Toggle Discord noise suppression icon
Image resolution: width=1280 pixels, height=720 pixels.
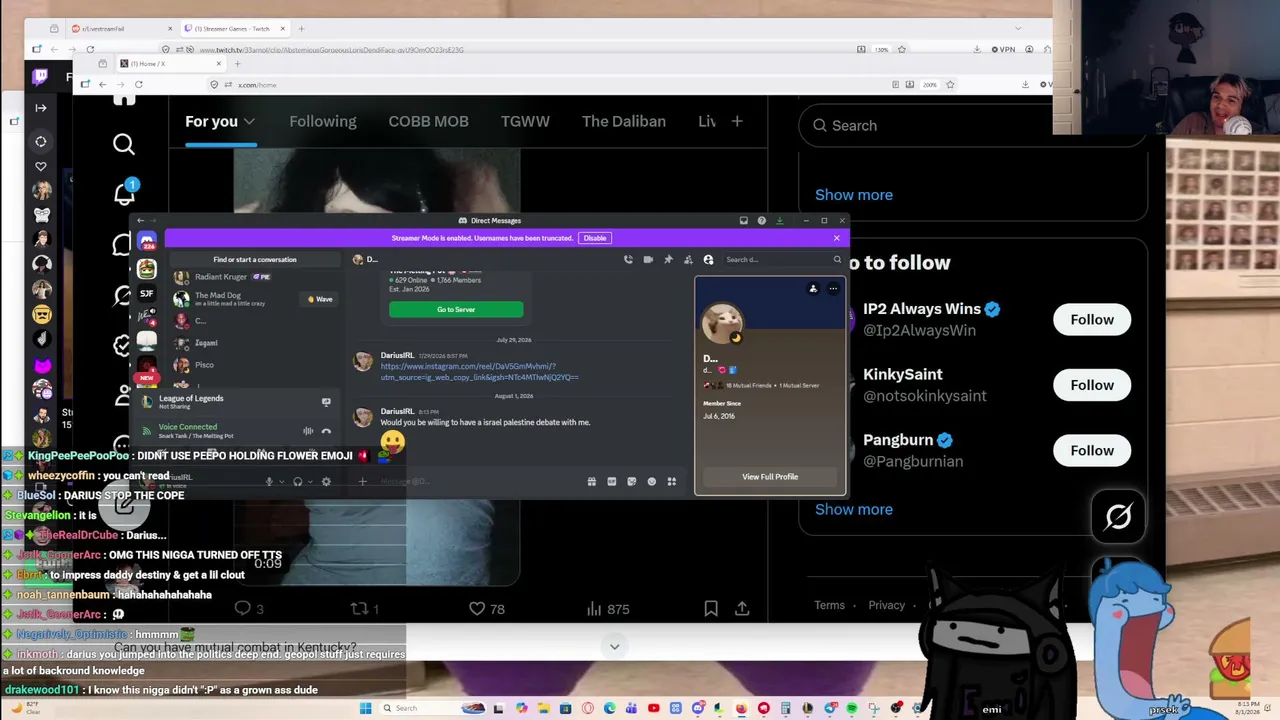[x=308, y=431]
